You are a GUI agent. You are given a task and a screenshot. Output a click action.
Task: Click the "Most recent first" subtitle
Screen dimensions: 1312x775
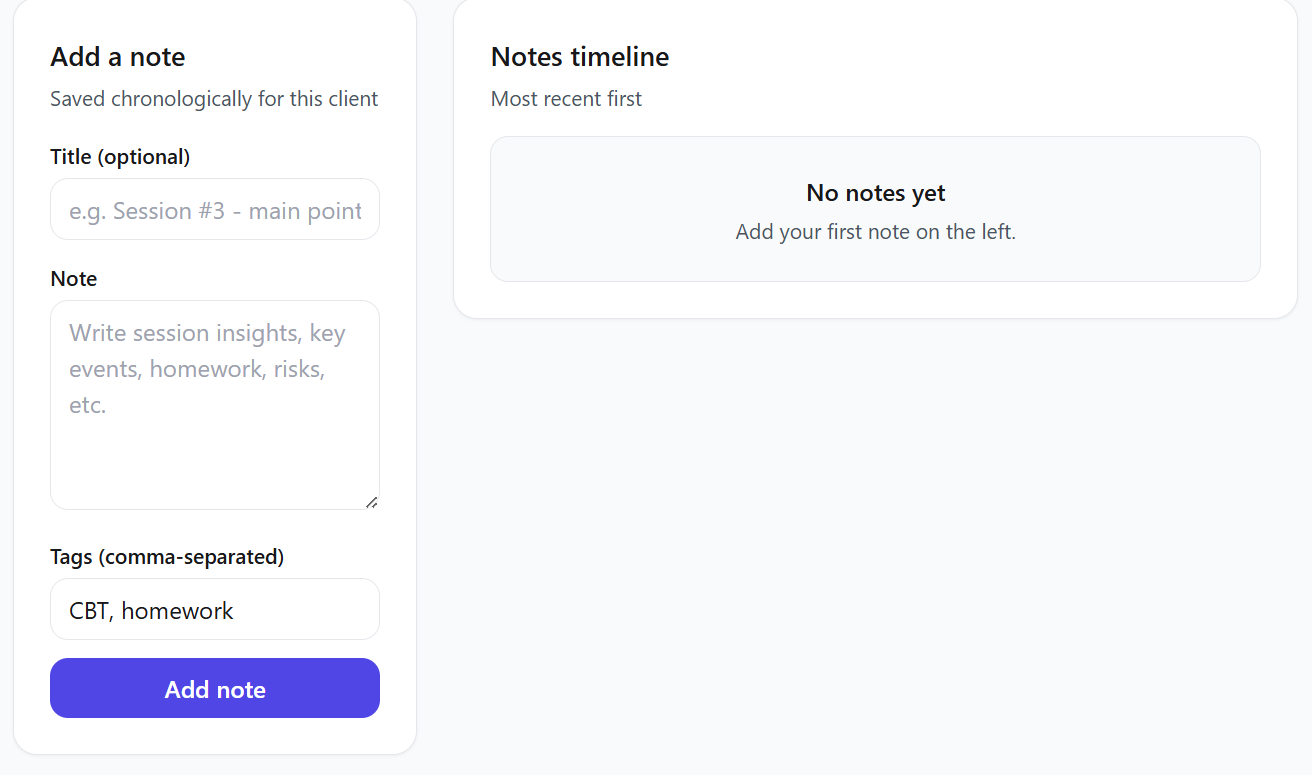pos(566,99)
